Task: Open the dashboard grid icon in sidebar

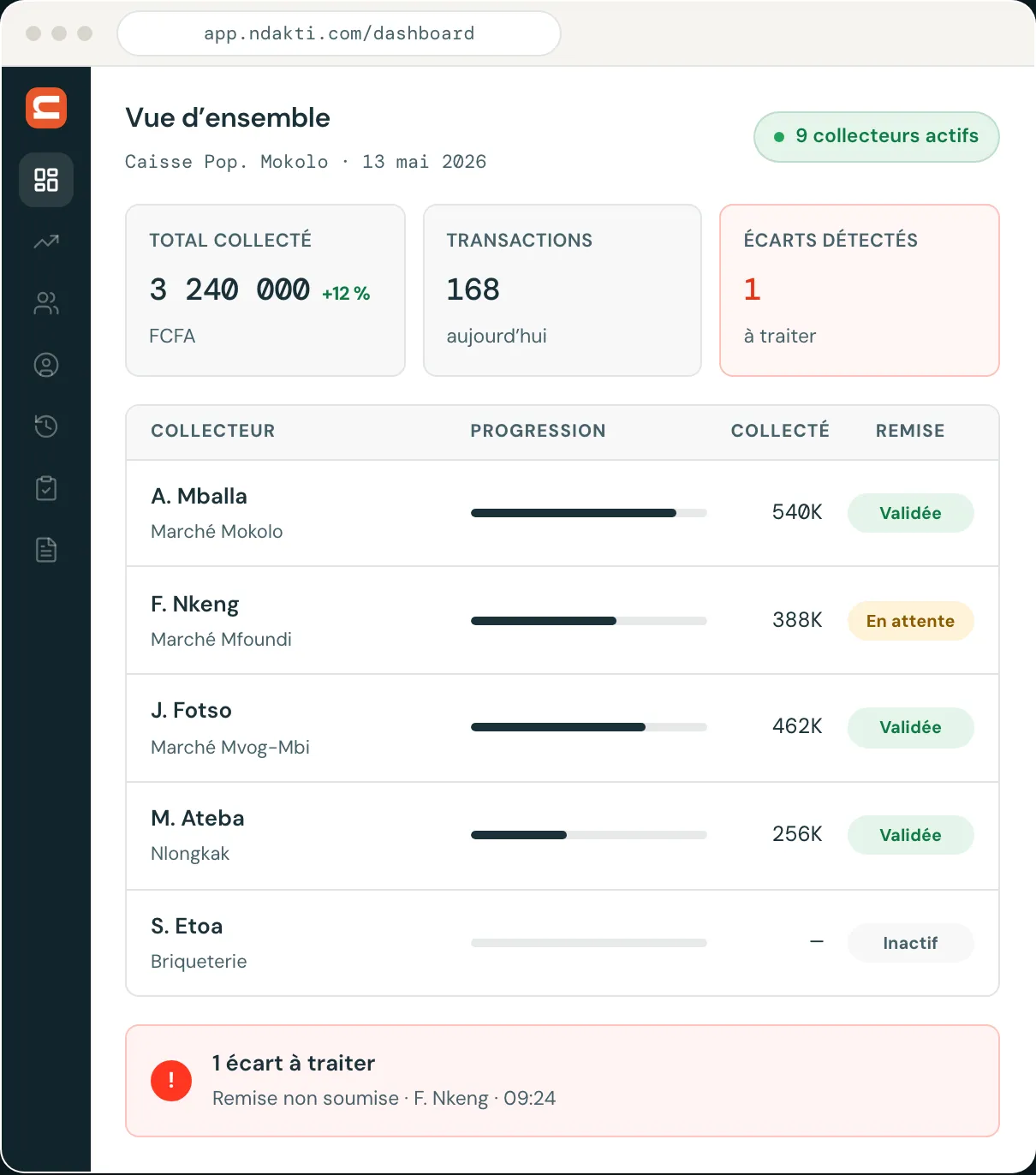Action: click(x=46, y=180)
